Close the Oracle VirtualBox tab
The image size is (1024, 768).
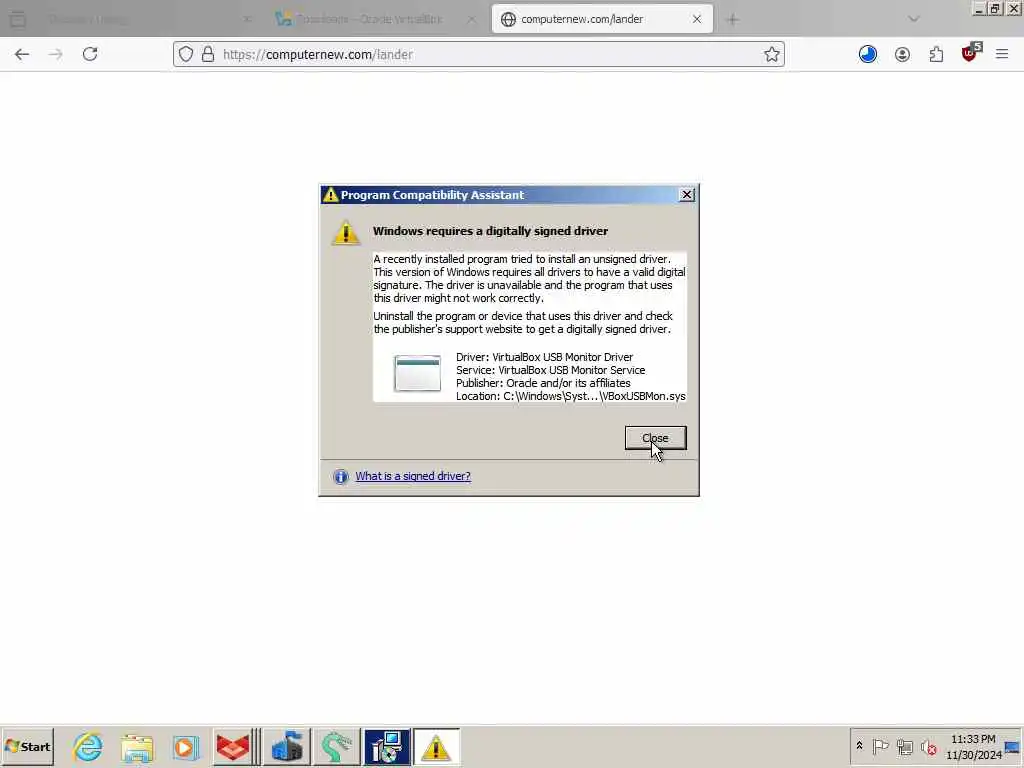coord(472,19)
